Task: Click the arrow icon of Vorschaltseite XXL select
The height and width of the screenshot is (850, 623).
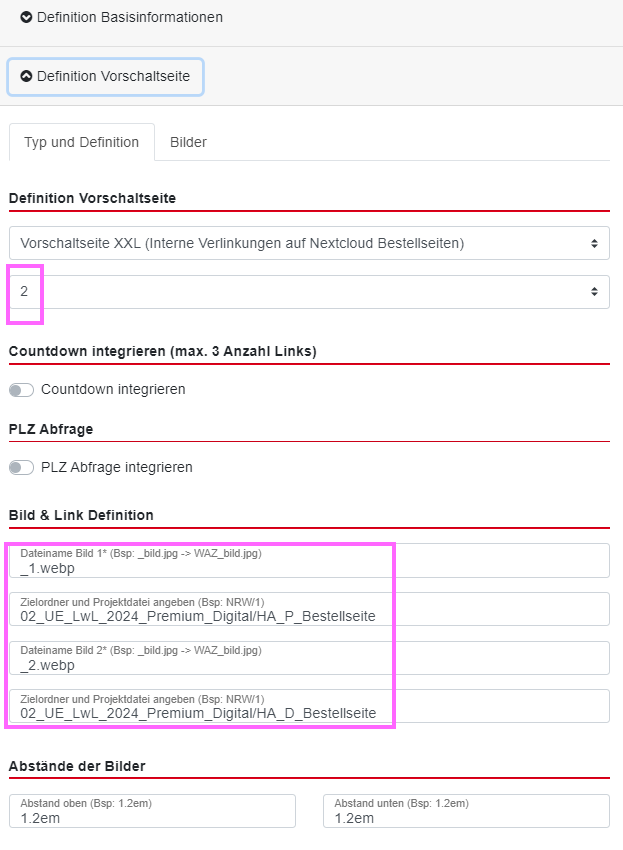Action: pyautogui.click(x=594, y=243)
